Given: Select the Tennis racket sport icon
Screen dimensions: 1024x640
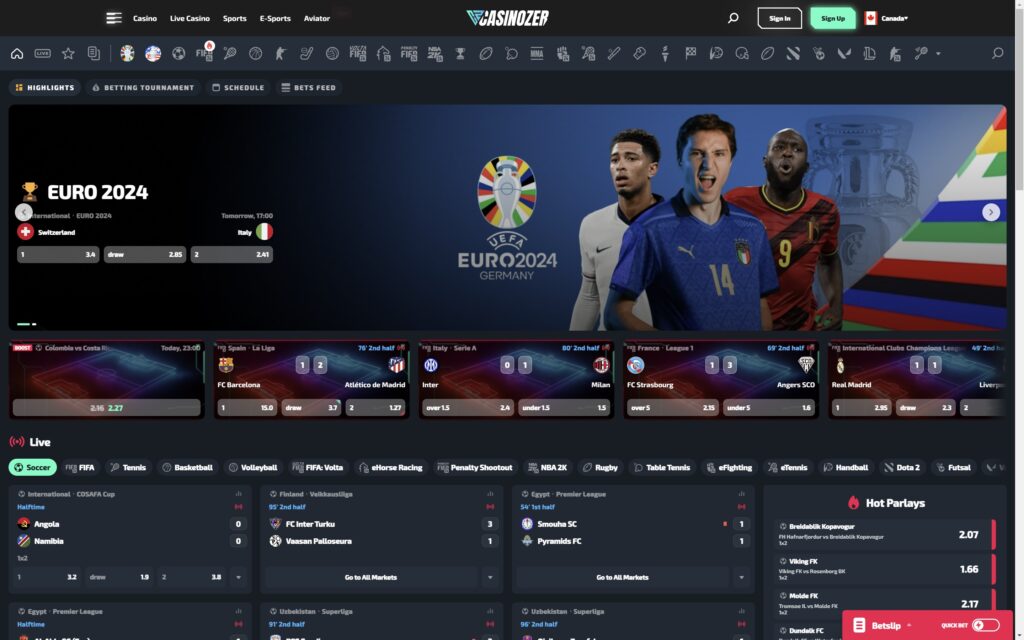Looking at the screenshot, I should point(230,54).
